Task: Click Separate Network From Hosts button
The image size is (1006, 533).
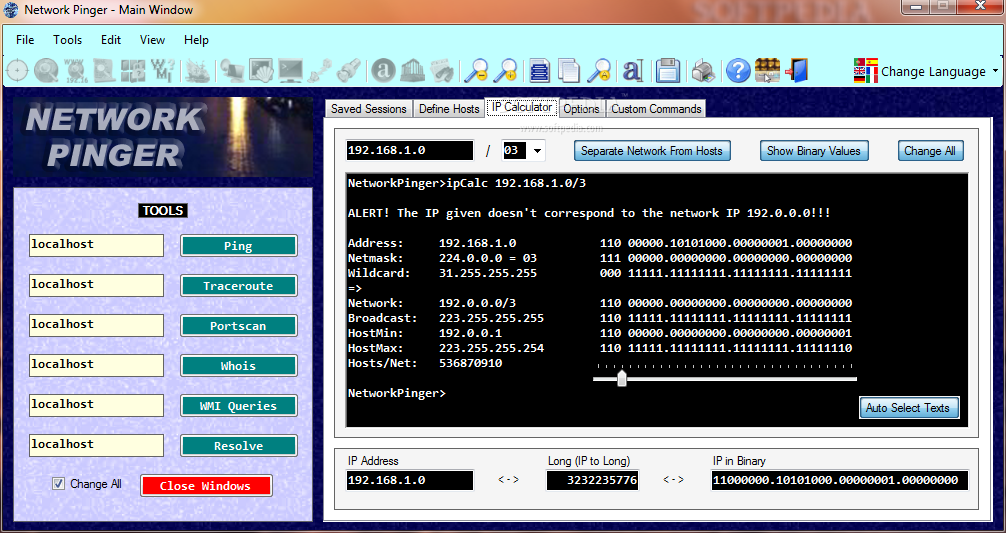Action: [652, 151]
